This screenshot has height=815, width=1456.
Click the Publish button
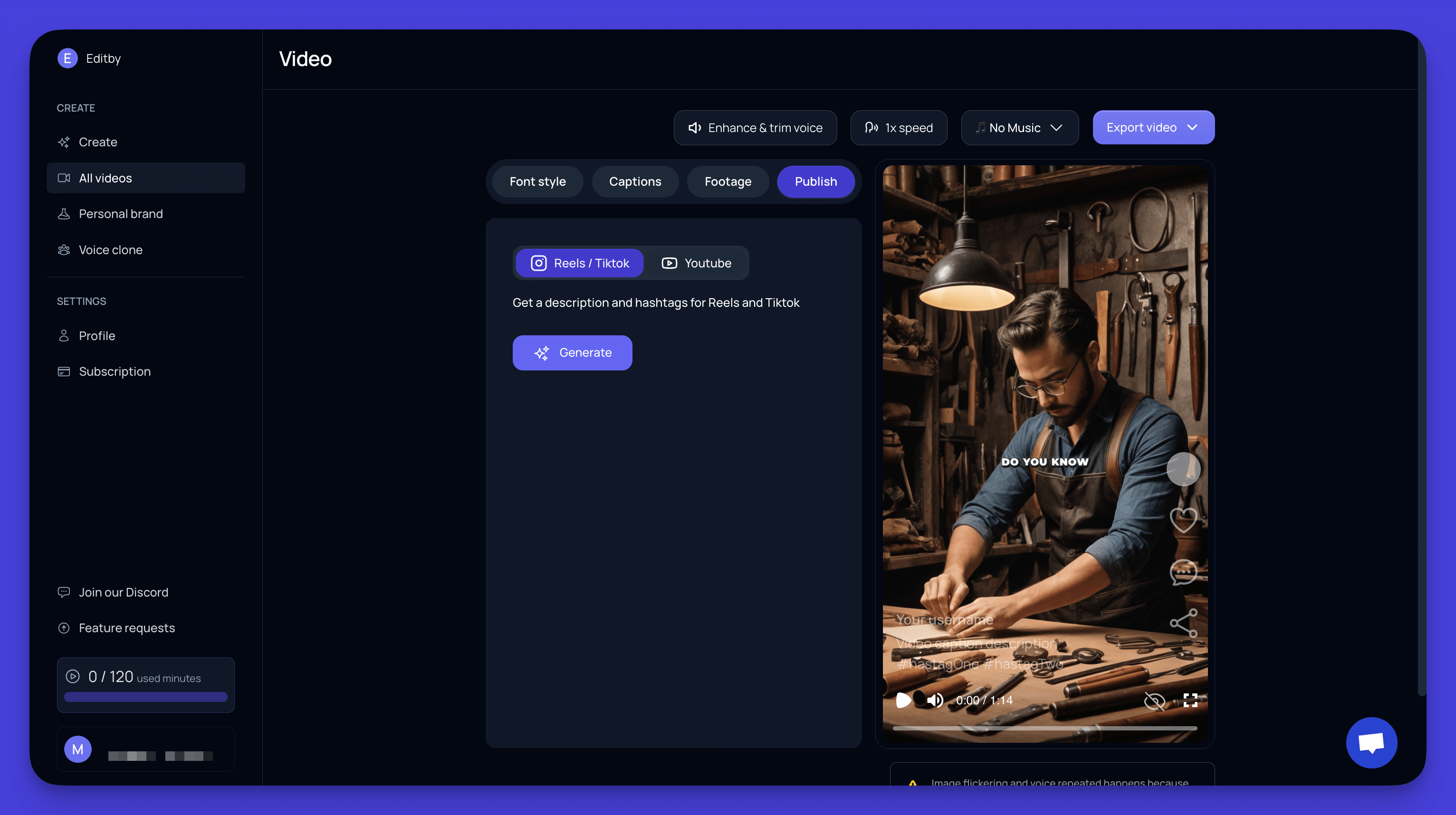[x=816, y=181]
